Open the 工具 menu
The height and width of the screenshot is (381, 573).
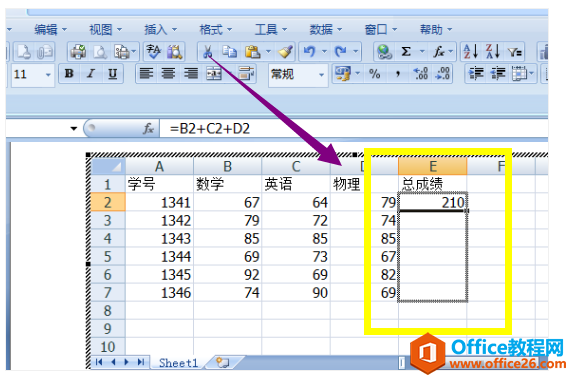coord(271,29)
